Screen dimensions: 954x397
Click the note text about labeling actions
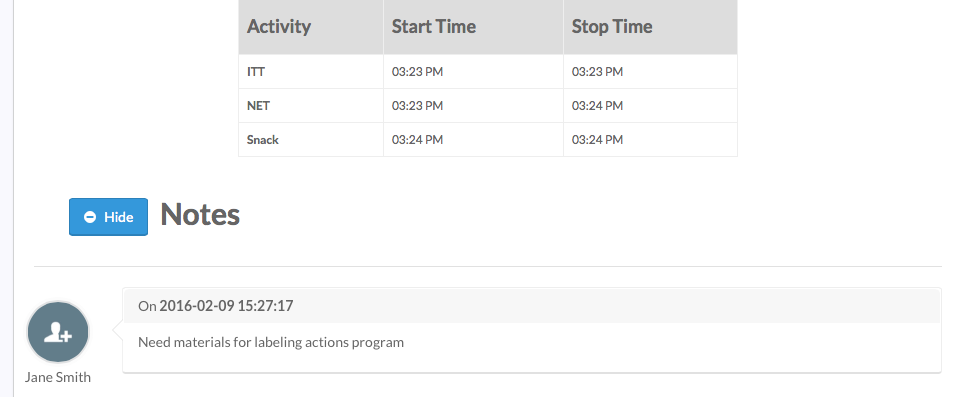coord(271,342)
